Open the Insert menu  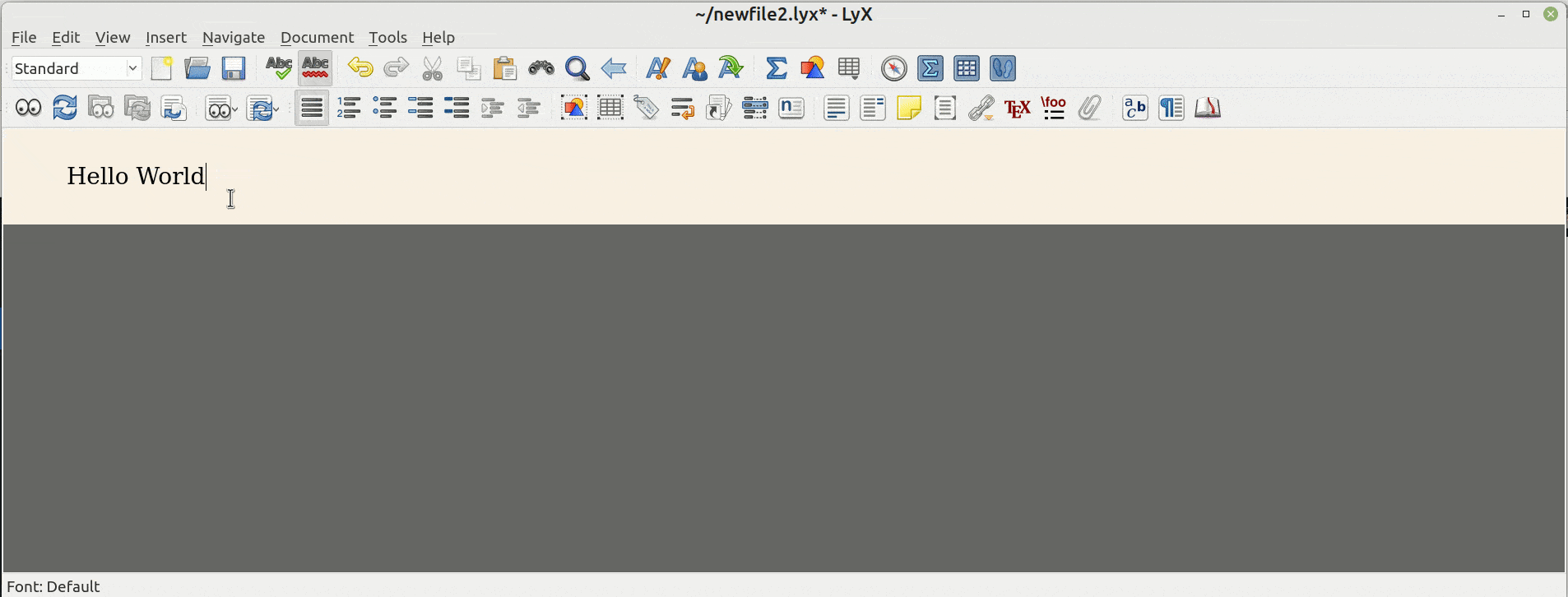[x=166, y=37]
